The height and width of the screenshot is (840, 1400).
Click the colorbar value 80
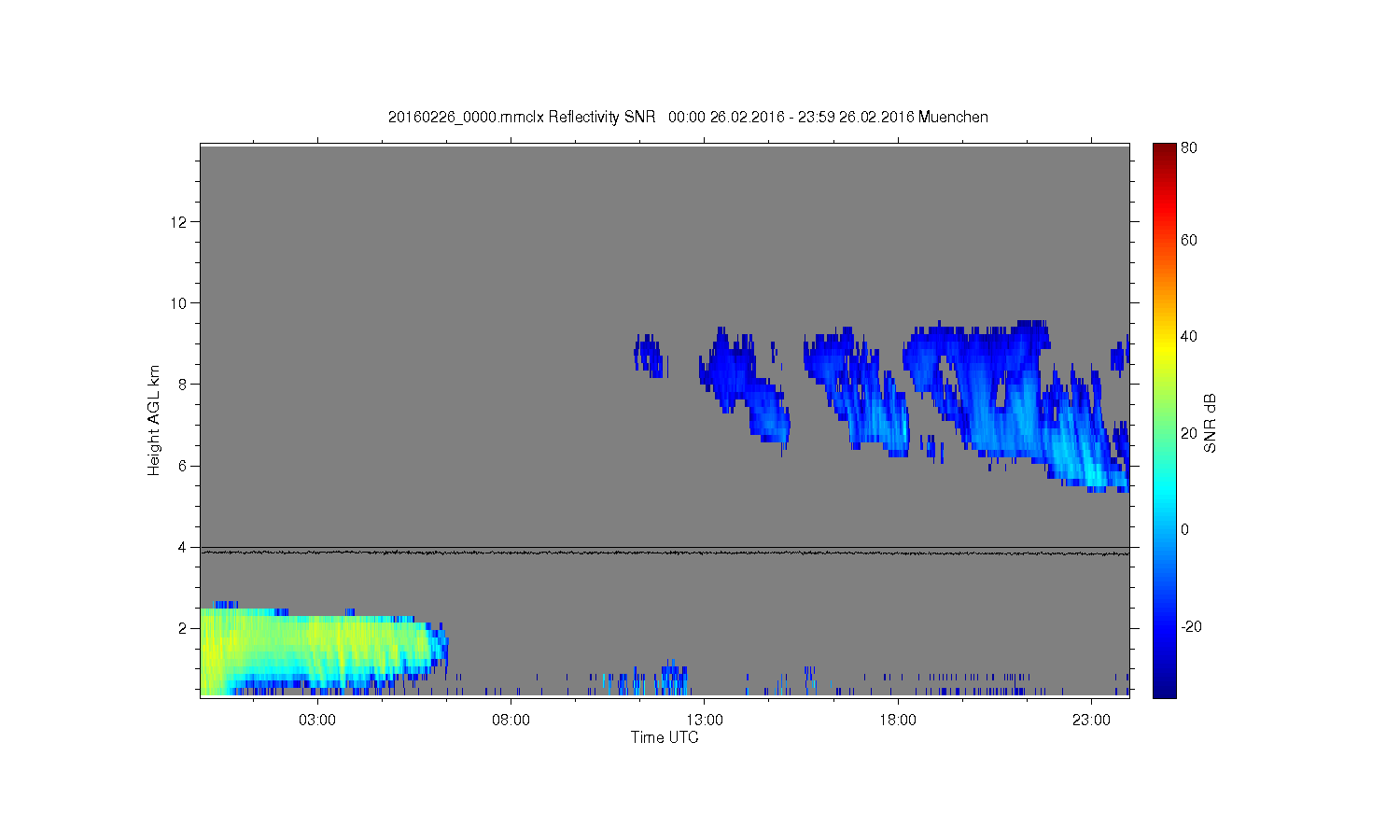[x=1189, y=148]
